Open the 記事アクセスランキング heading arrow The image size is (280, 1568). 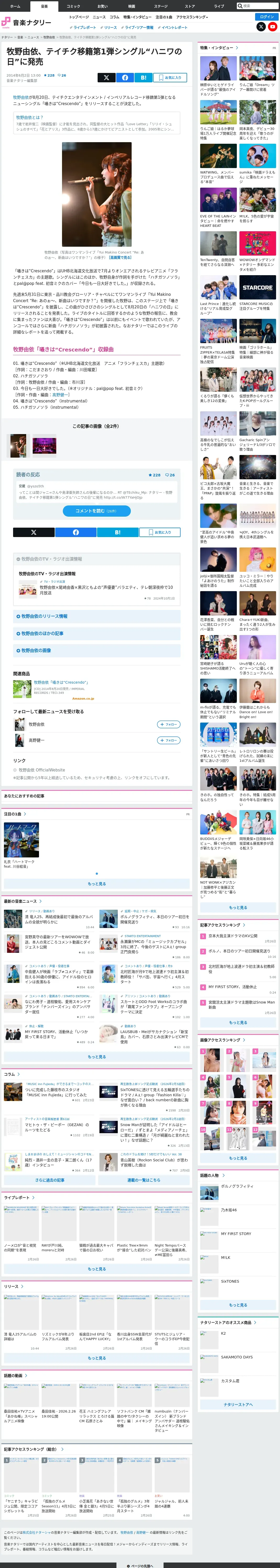(x=244, y=925)
